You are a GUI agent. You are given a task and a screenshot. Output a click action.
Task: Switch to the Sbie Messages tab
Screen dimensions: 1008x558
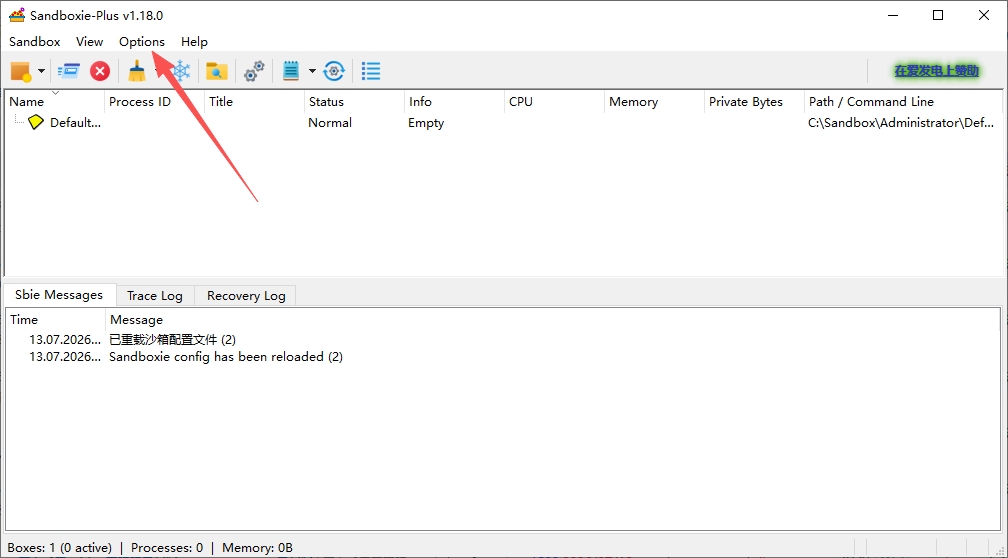[59, 294]
